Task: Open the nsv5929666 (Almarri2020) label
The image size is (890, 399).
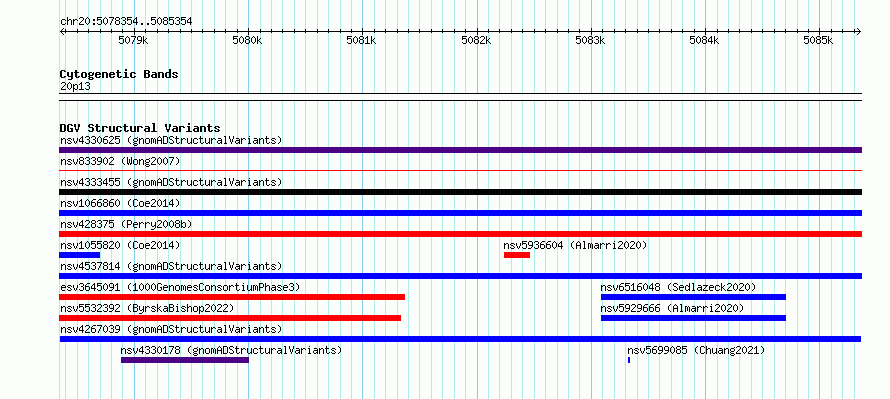Action: tap(673, 308)
